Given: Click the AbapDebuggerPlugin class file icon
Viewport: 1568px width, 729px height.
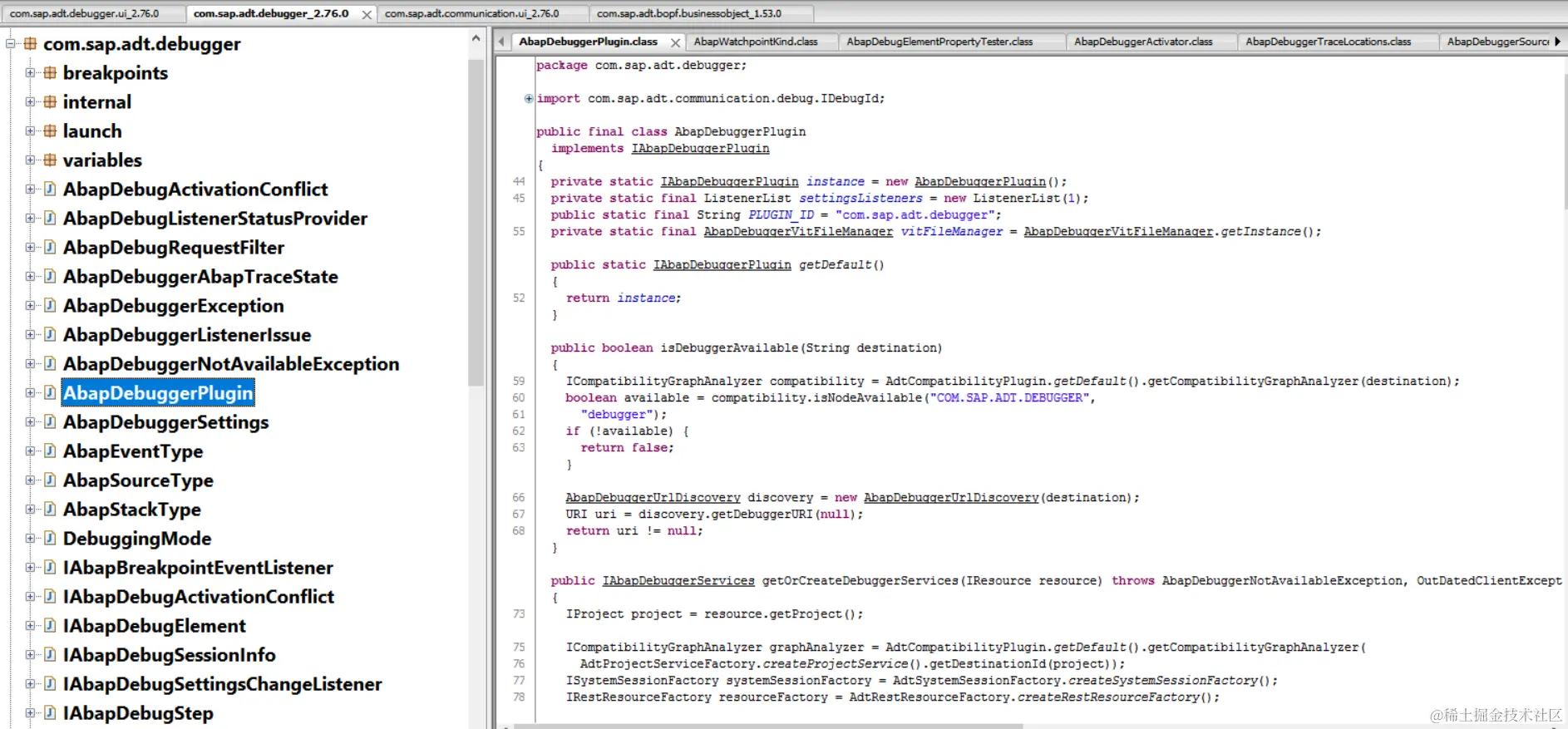Looking at the screenshot, I should coord(50,393).
